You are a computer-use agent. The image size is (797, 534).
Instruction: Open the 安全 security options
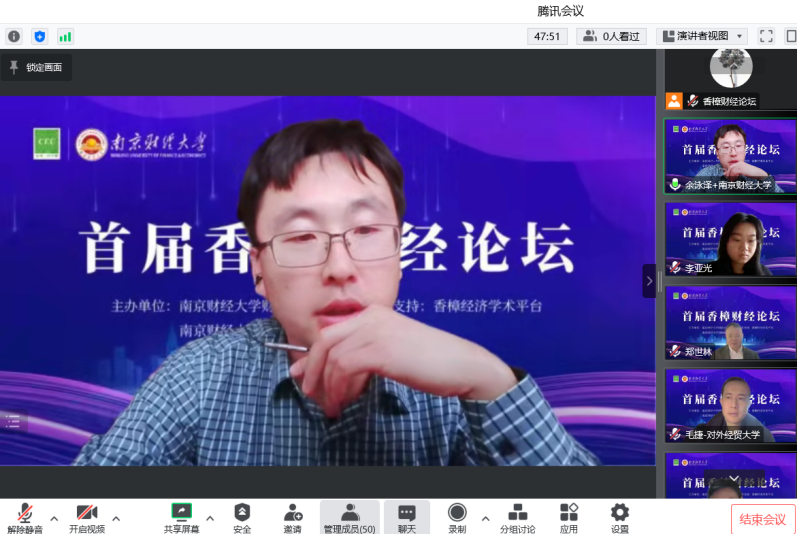coord(242,517)
